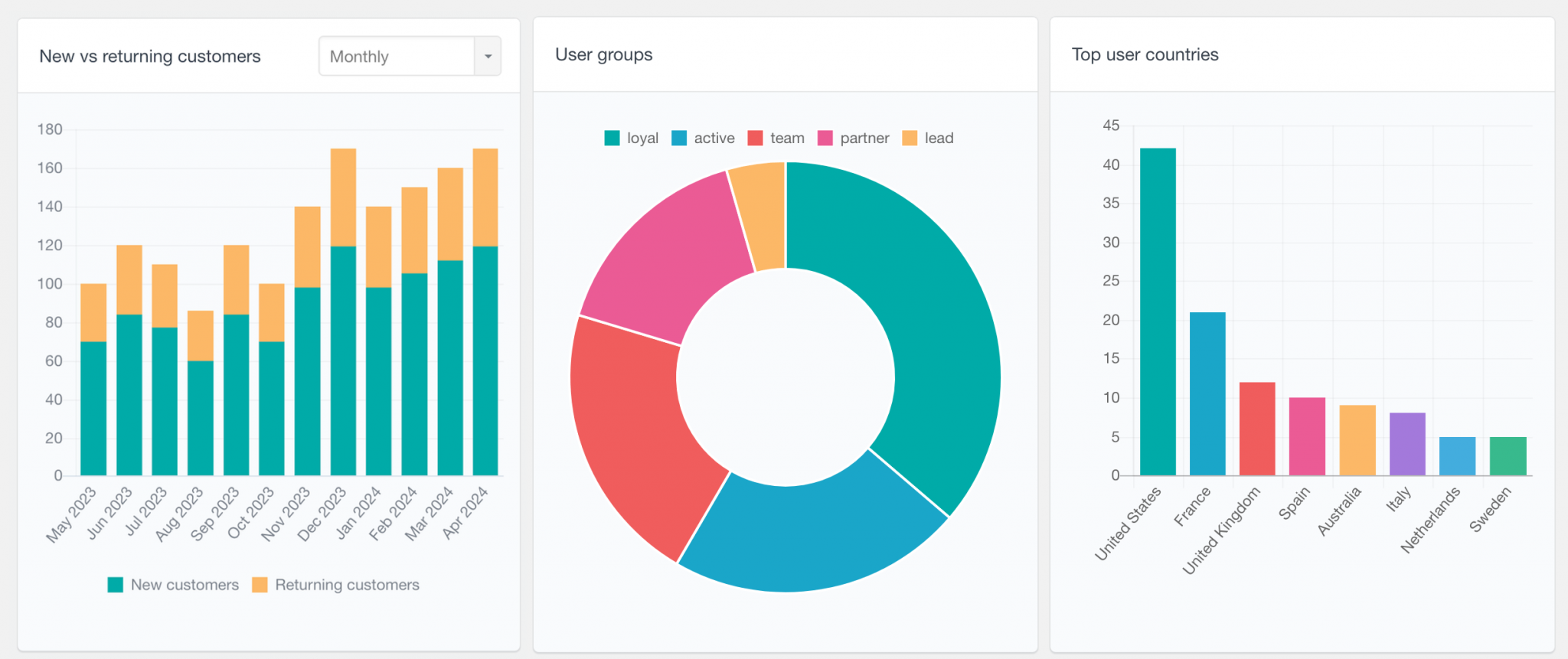Toggle the active group legend swatch

(679, 138)
